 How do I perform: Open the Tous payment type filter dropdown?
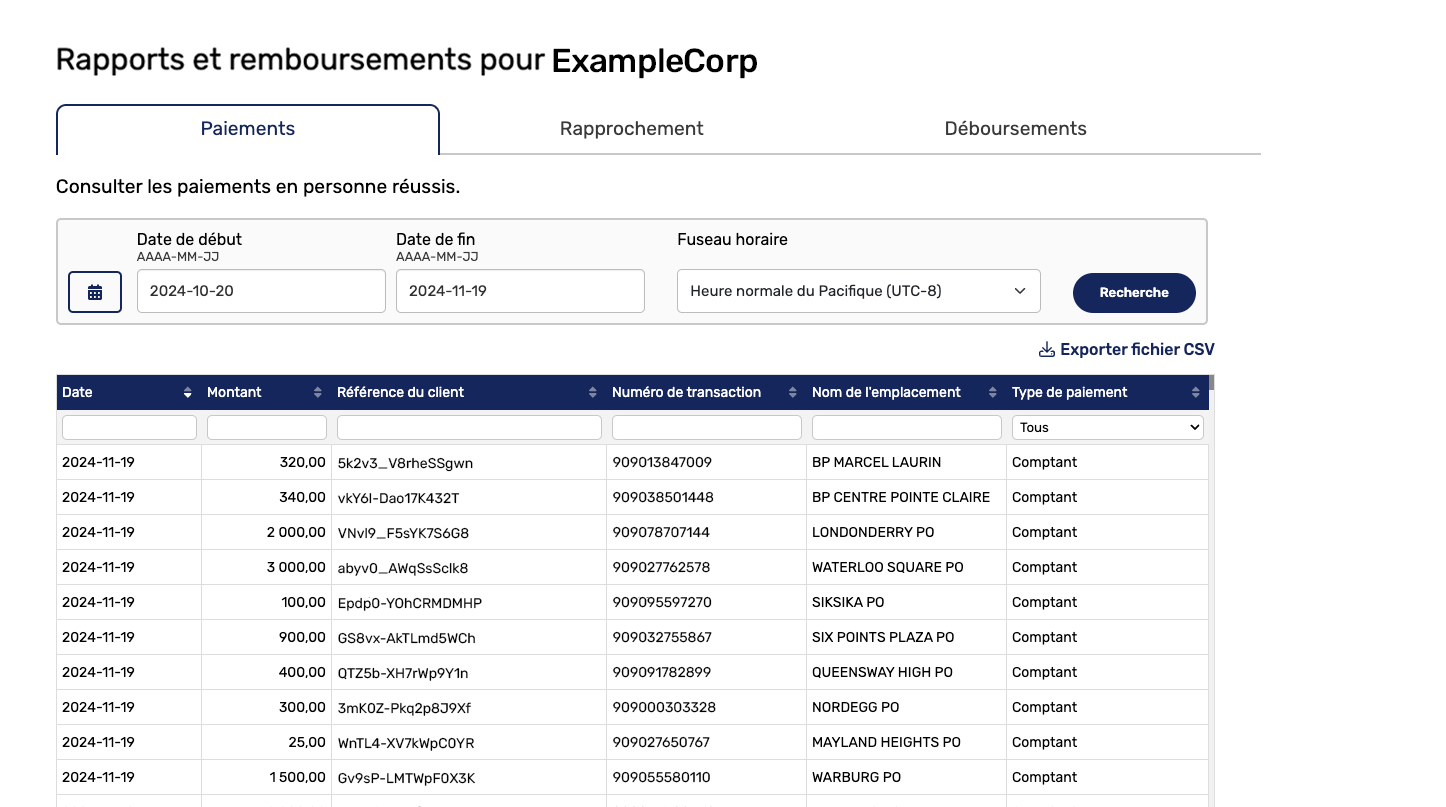coord(1107,427)
